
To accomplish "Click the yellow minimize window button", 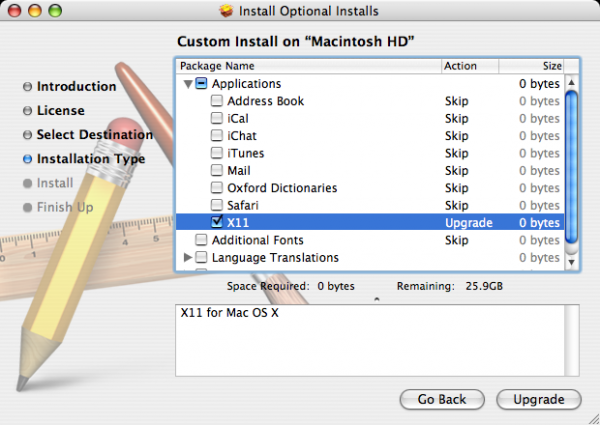I will tap(35, 10).
